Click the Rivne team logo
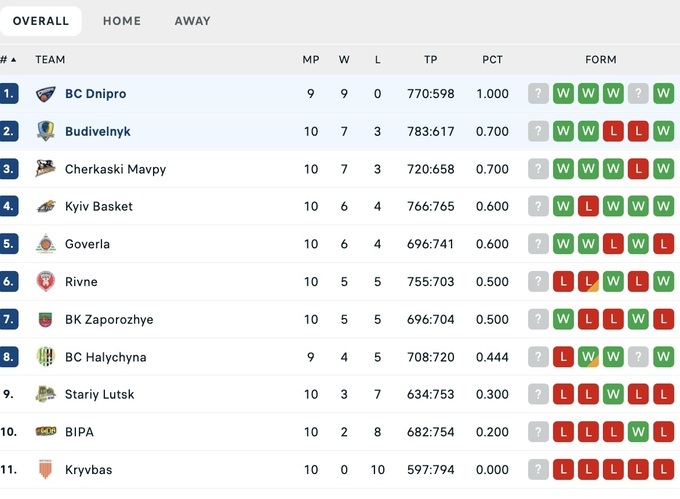680x499 pixels. coord(46,282)
